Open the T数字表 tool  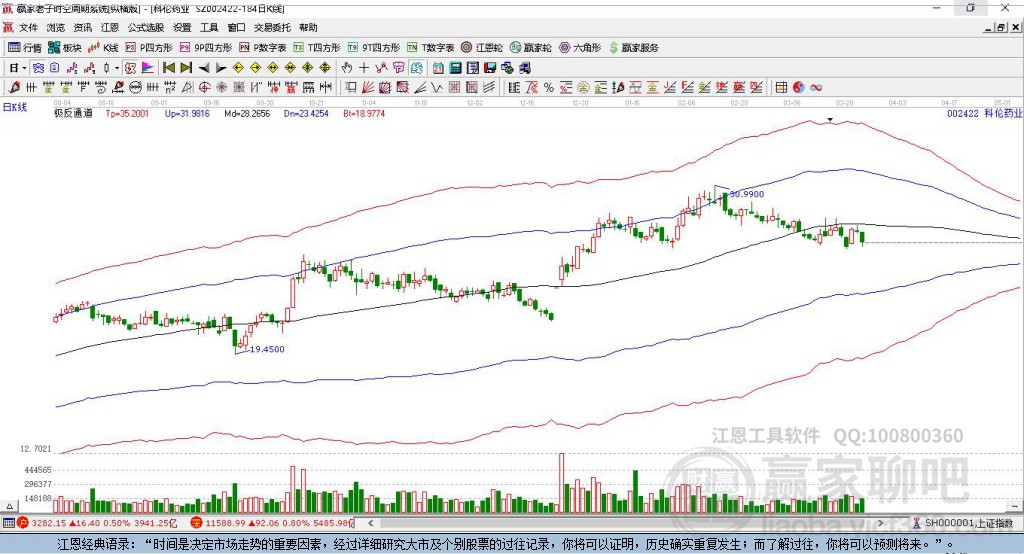pyautogui.click(x=430, y=48)
